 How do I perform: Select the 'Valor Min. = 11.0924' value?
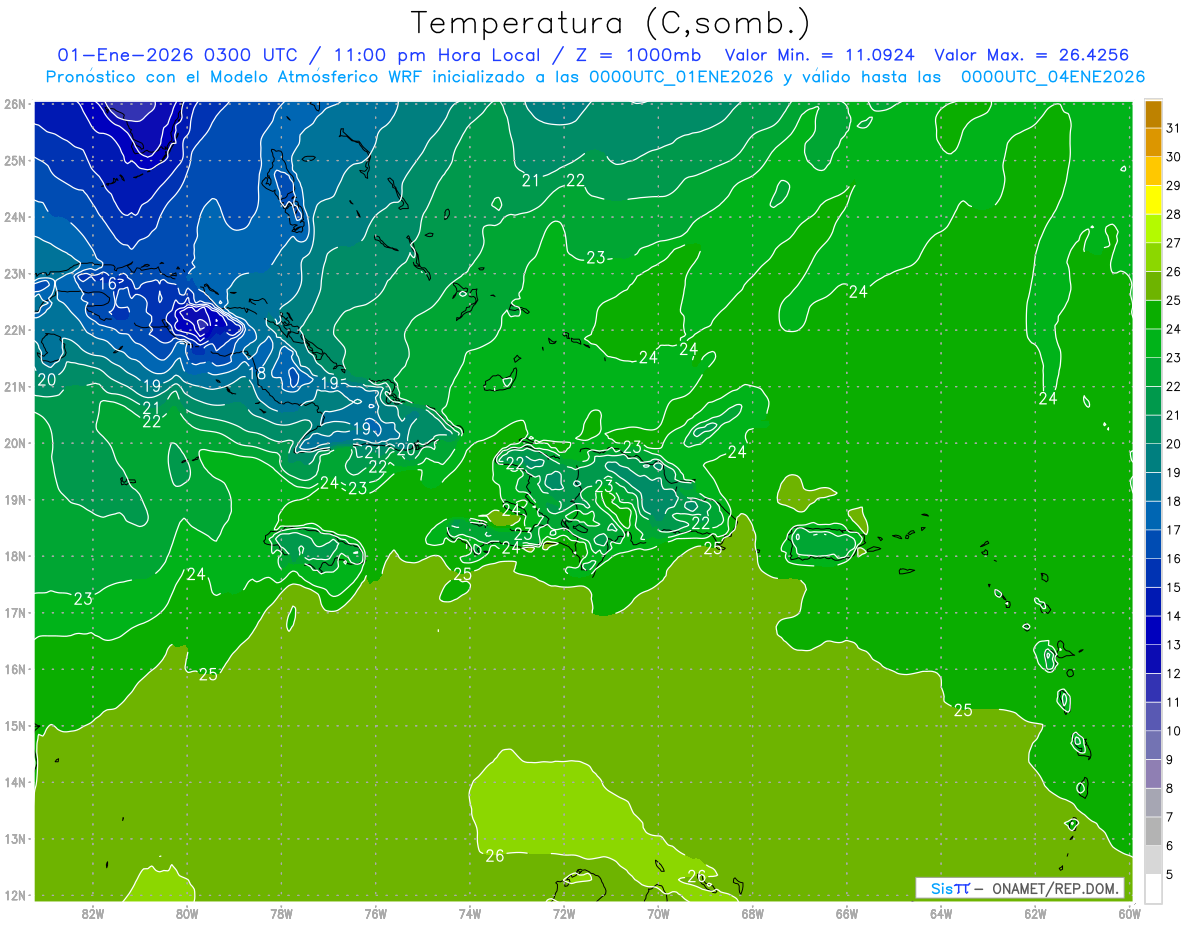[x=819, y=55]
